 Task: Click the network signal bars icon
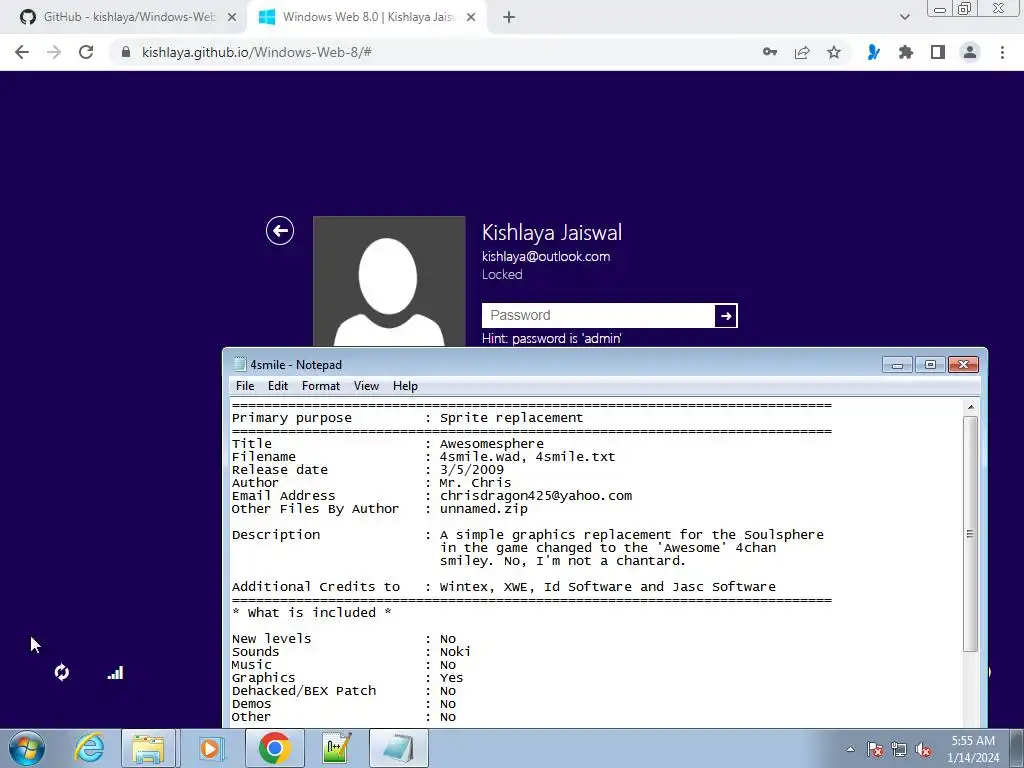115,673
